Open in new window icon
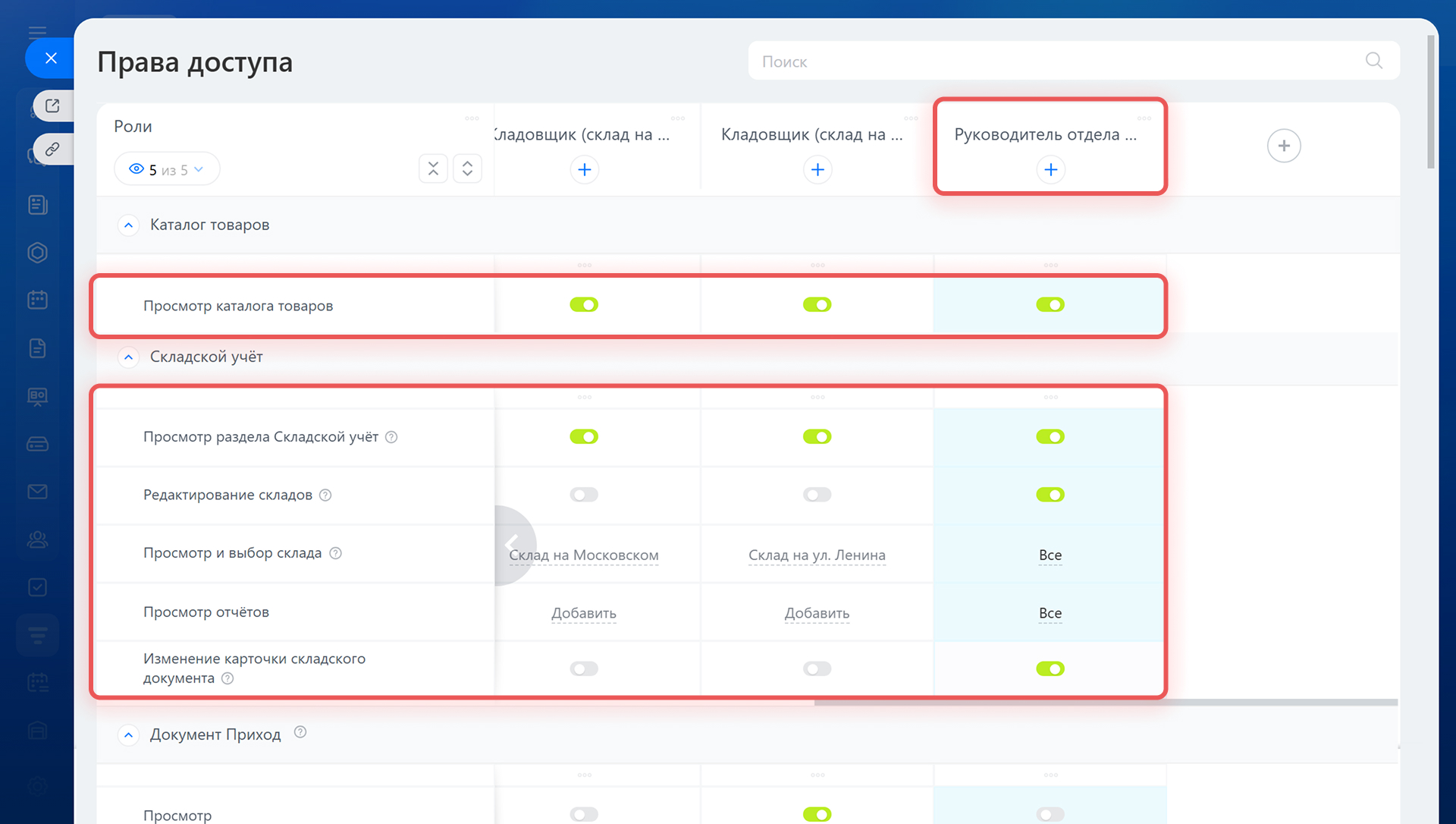 pos(52,105)
